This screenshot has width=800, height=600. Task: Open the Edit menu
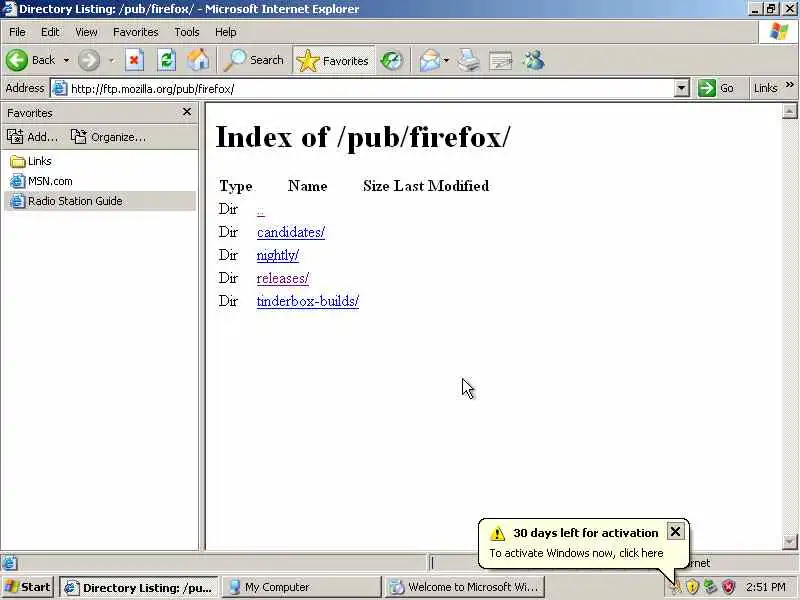click(x=50, y=32)
